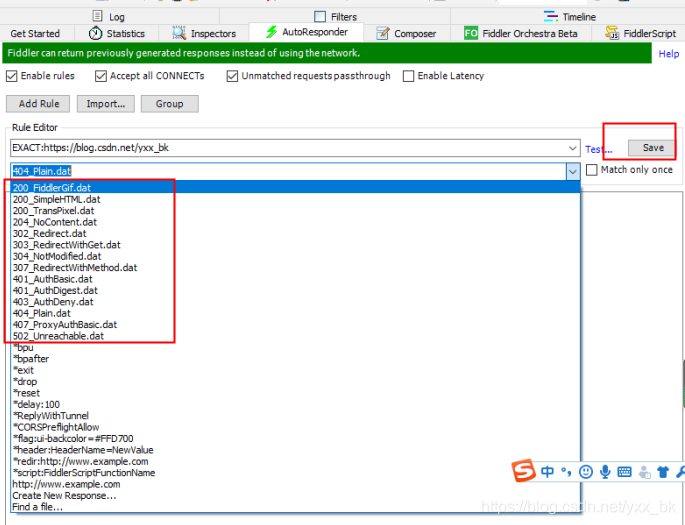The image size is (685, 525).
Task: Uncheck the Enable rules checkbox
Action: point(11,76)
